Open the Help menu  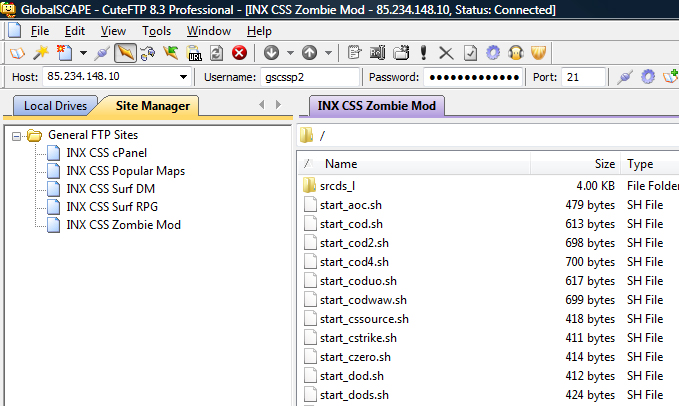tap(259, 31)
